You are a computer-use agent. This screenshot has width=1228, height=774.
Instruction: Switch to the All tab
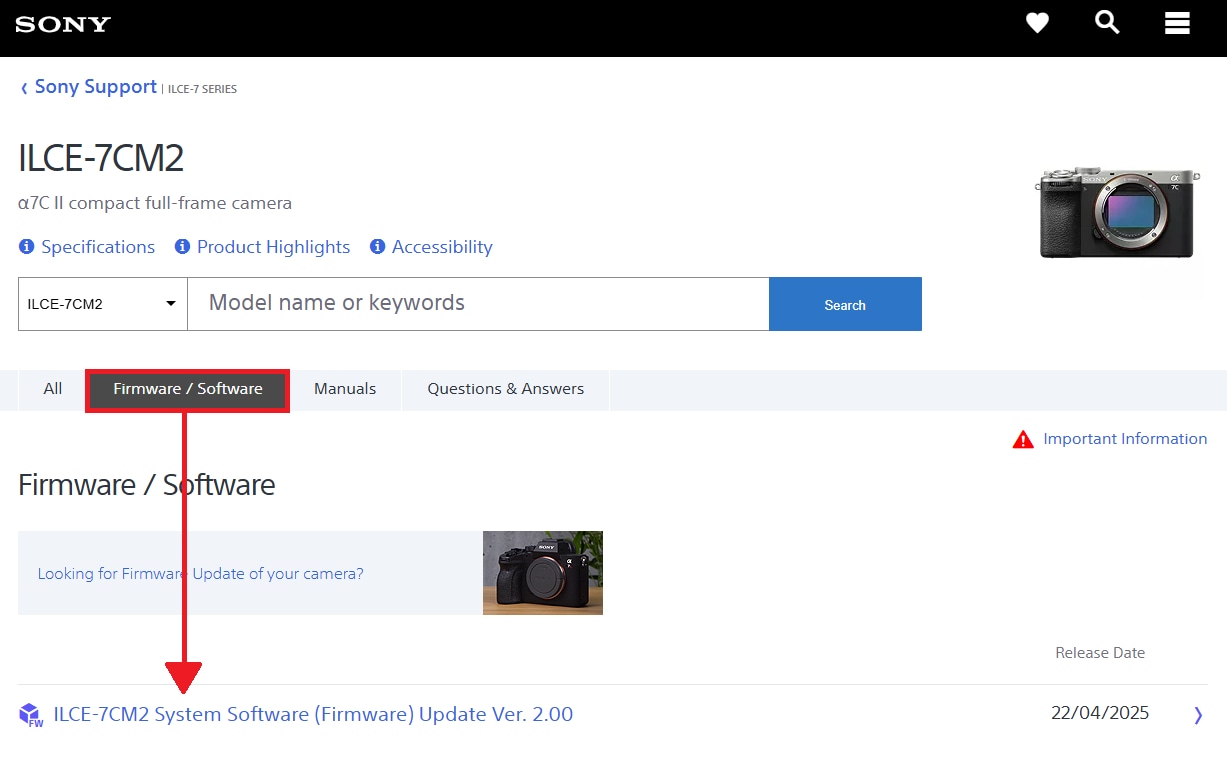tap(51, 389)
